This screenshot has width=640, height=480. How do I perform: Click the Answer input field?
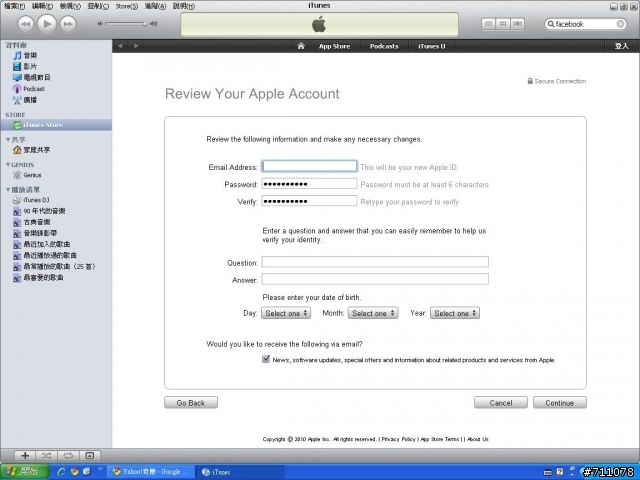[x=375, y=279]
